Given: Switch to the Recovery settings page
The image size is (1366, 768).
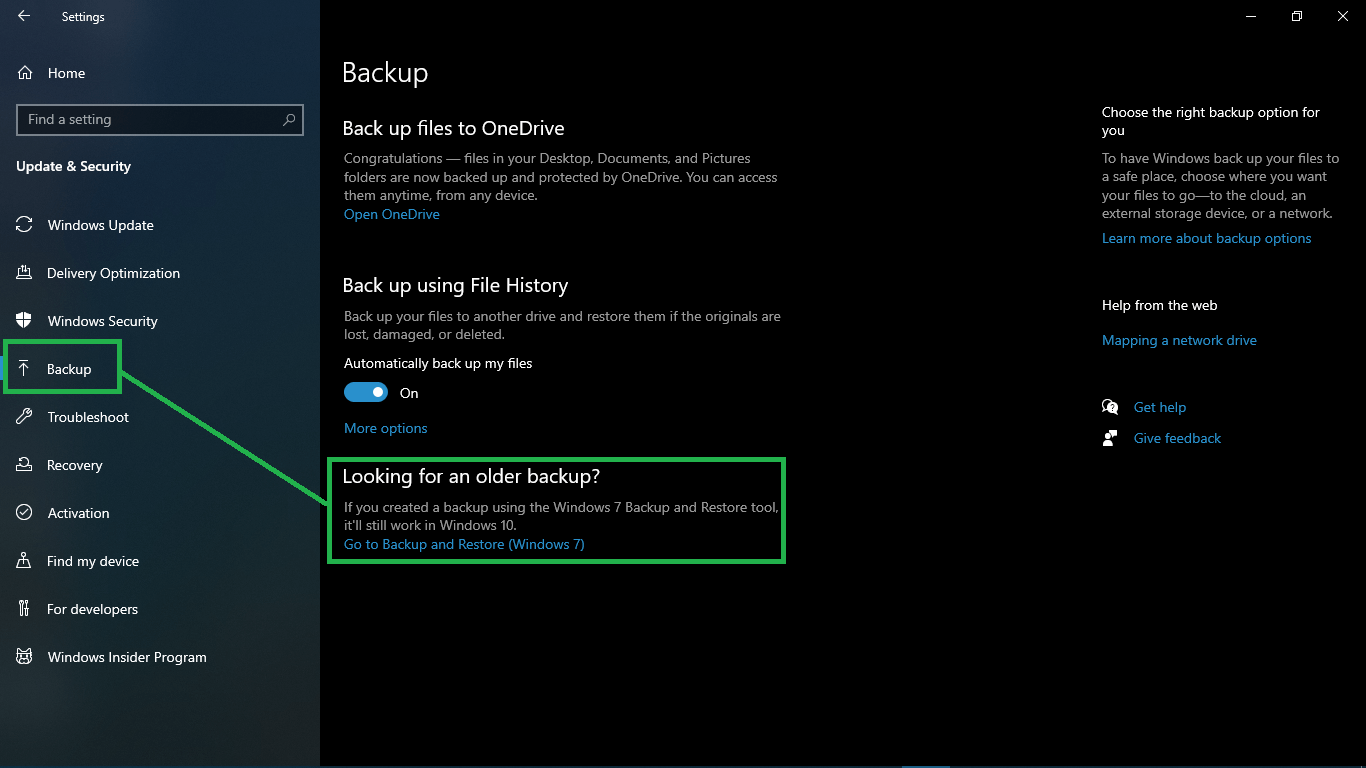Looking at the screenshot, I should pyautogui.click(x=75, y=464).
